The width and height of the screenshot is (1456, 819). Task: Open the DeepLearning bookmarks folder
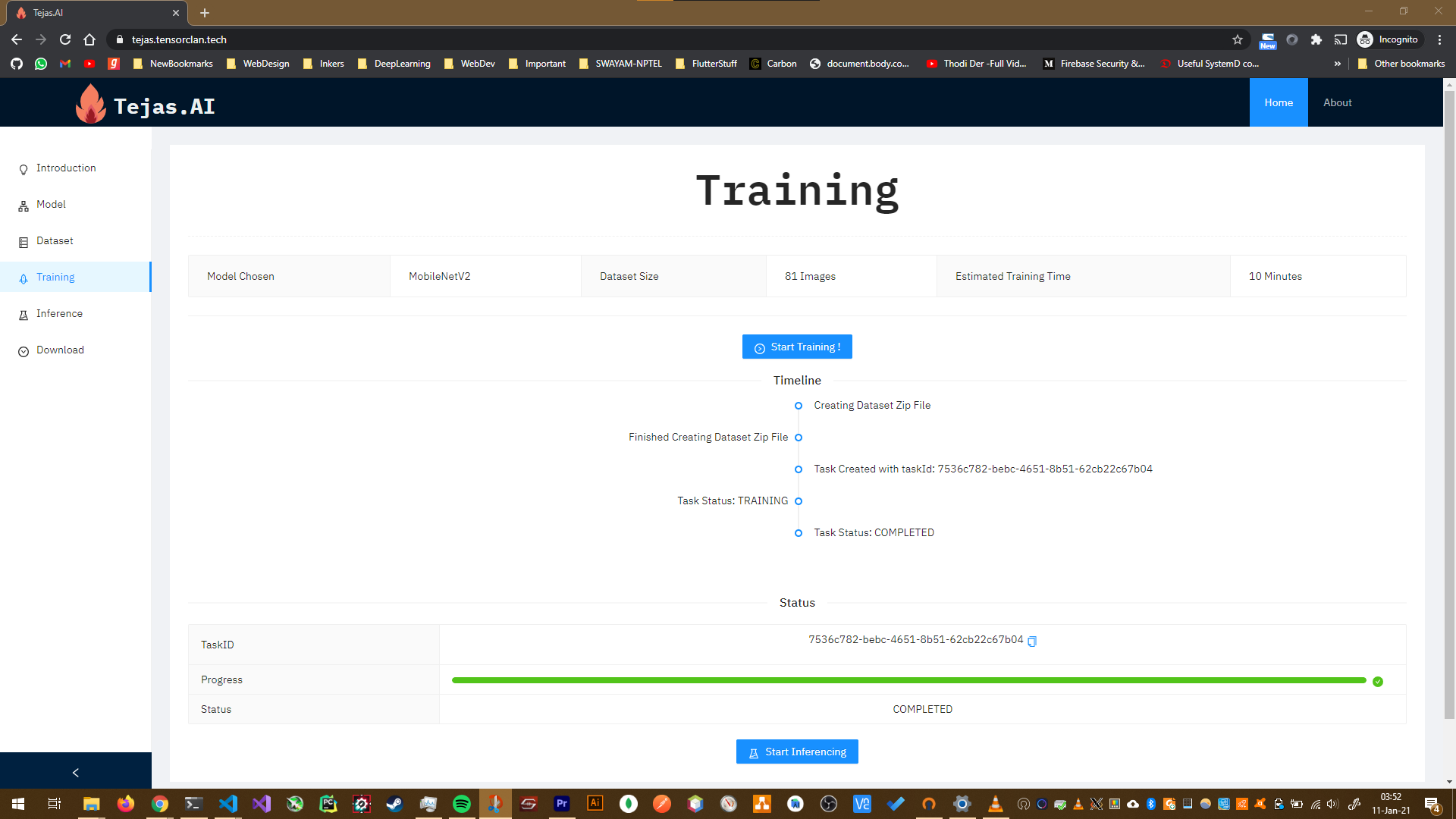tap(394, 64)
